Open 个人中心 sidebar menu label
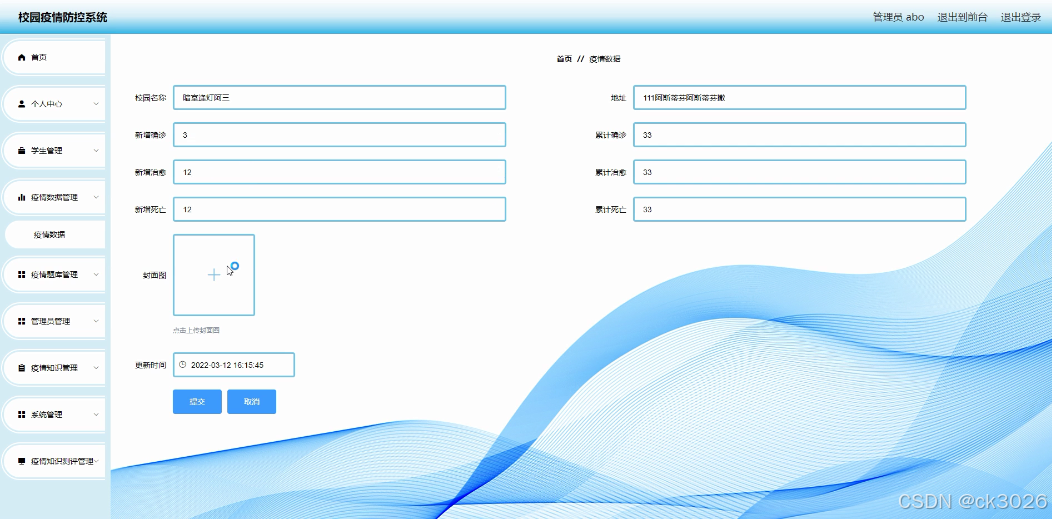The height and width of the screenshot is (519, 1052). click(x=47, y=104)
